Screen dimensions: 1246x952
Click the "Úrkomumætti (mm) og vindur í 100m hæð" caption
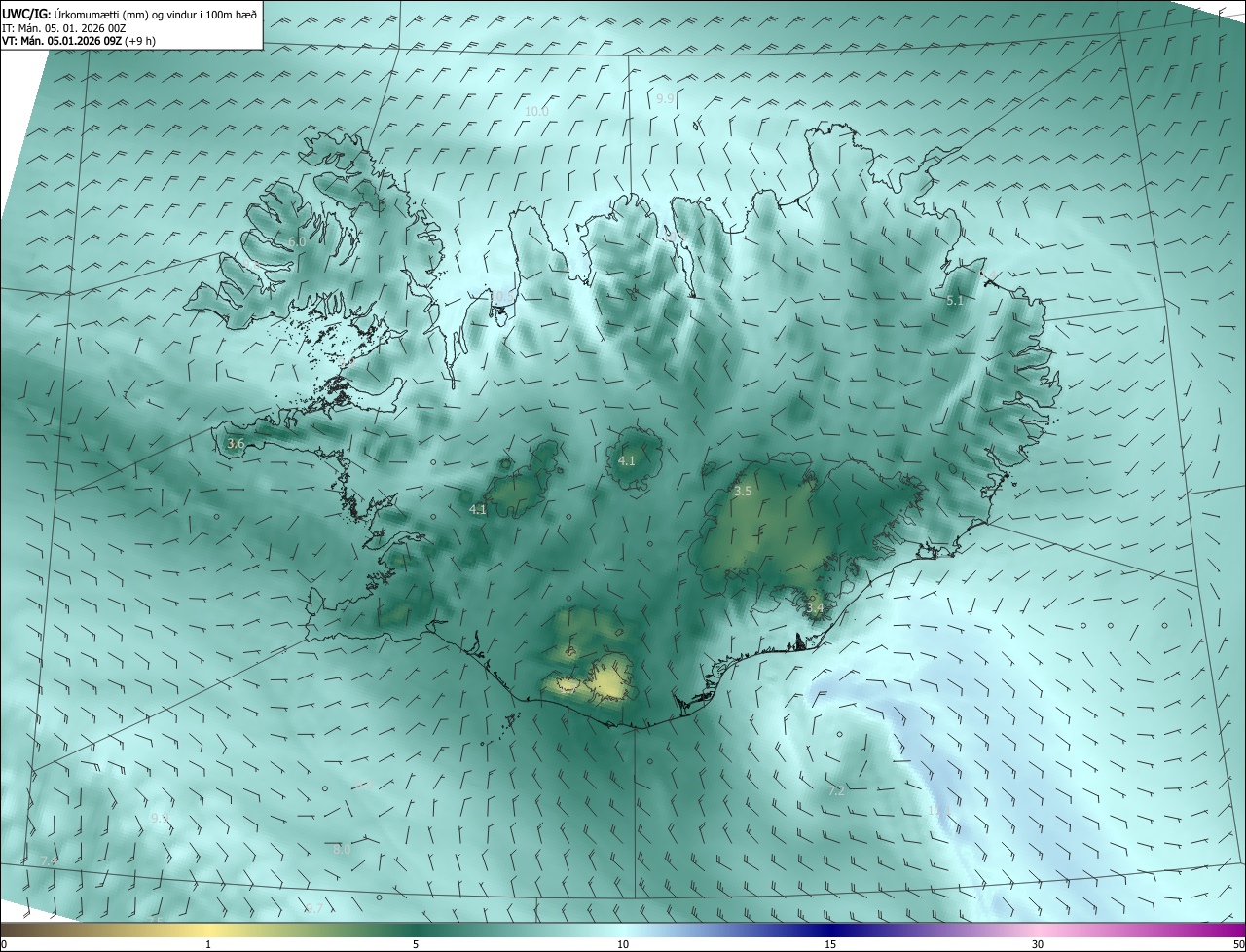[x=155, y=14]
